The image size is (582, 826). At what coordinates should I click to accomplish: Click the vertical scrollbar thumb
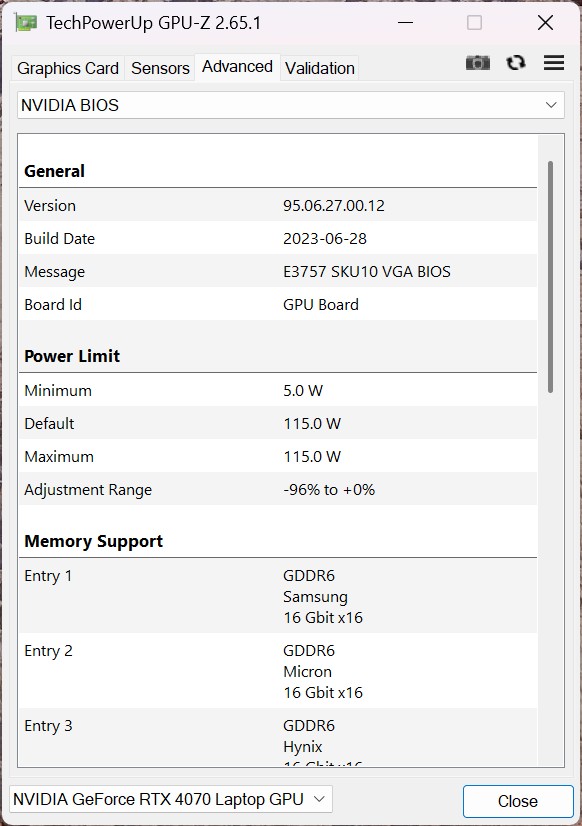[550, 277]
